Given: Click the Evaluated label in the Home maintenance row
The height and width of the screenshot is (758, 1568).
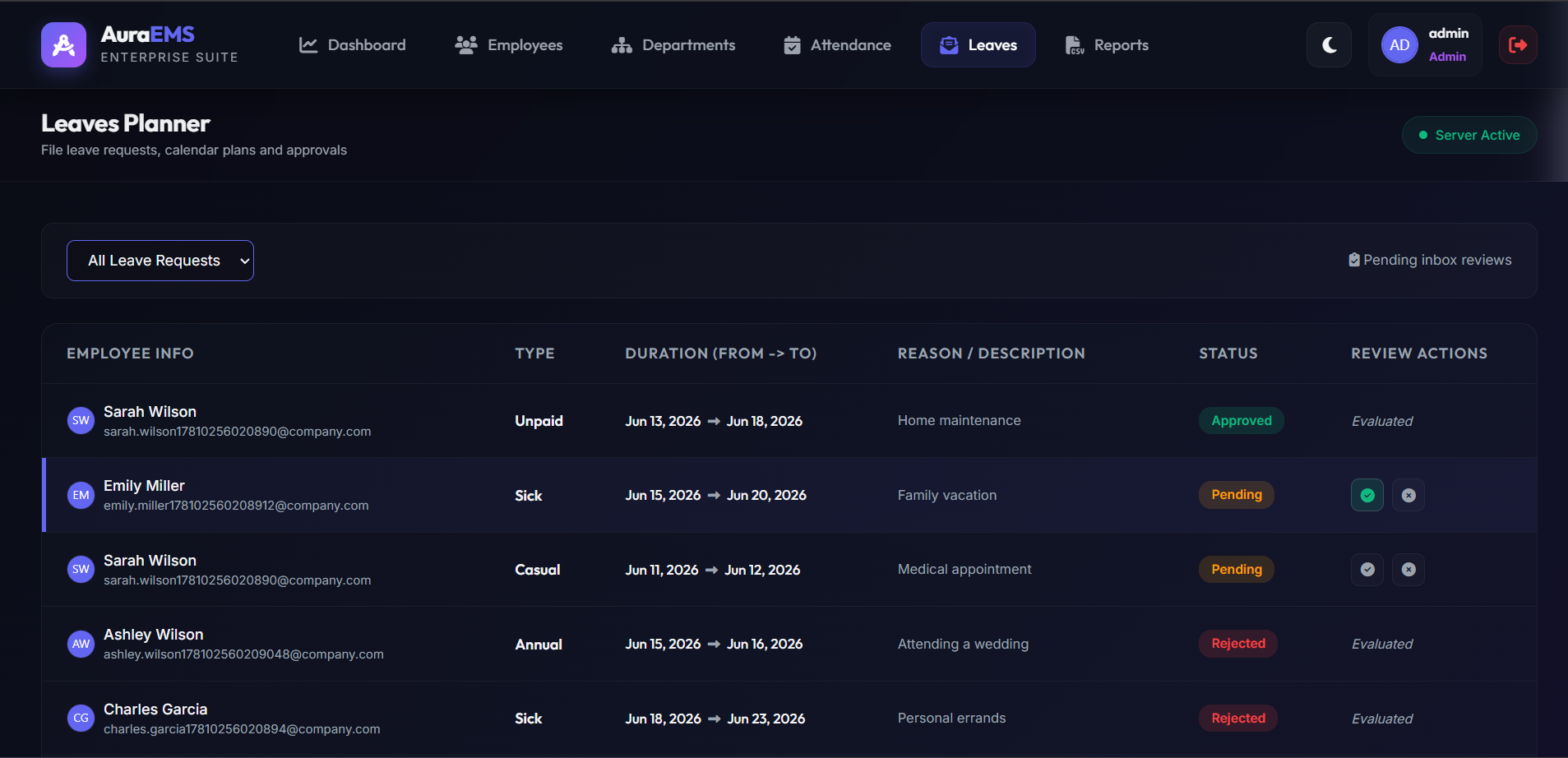Looking at the screenshot, I should [1382, 421].
